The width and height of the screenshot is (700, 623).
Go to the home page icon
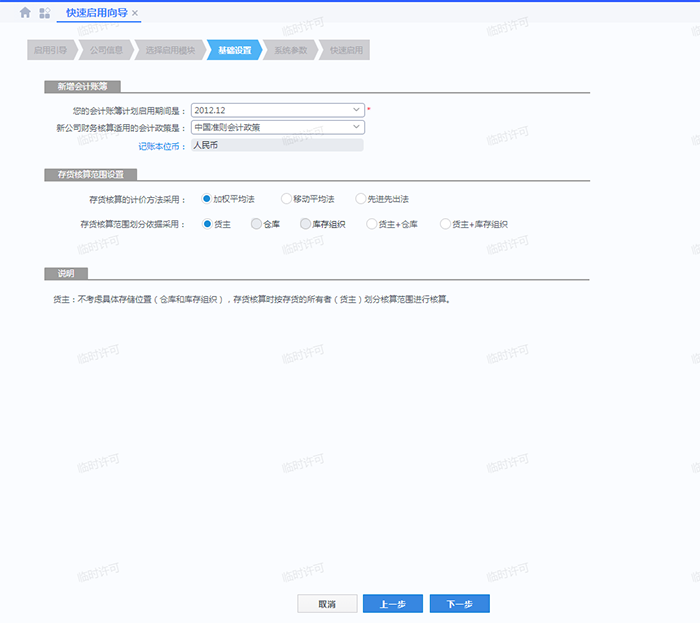click(25, 13)
